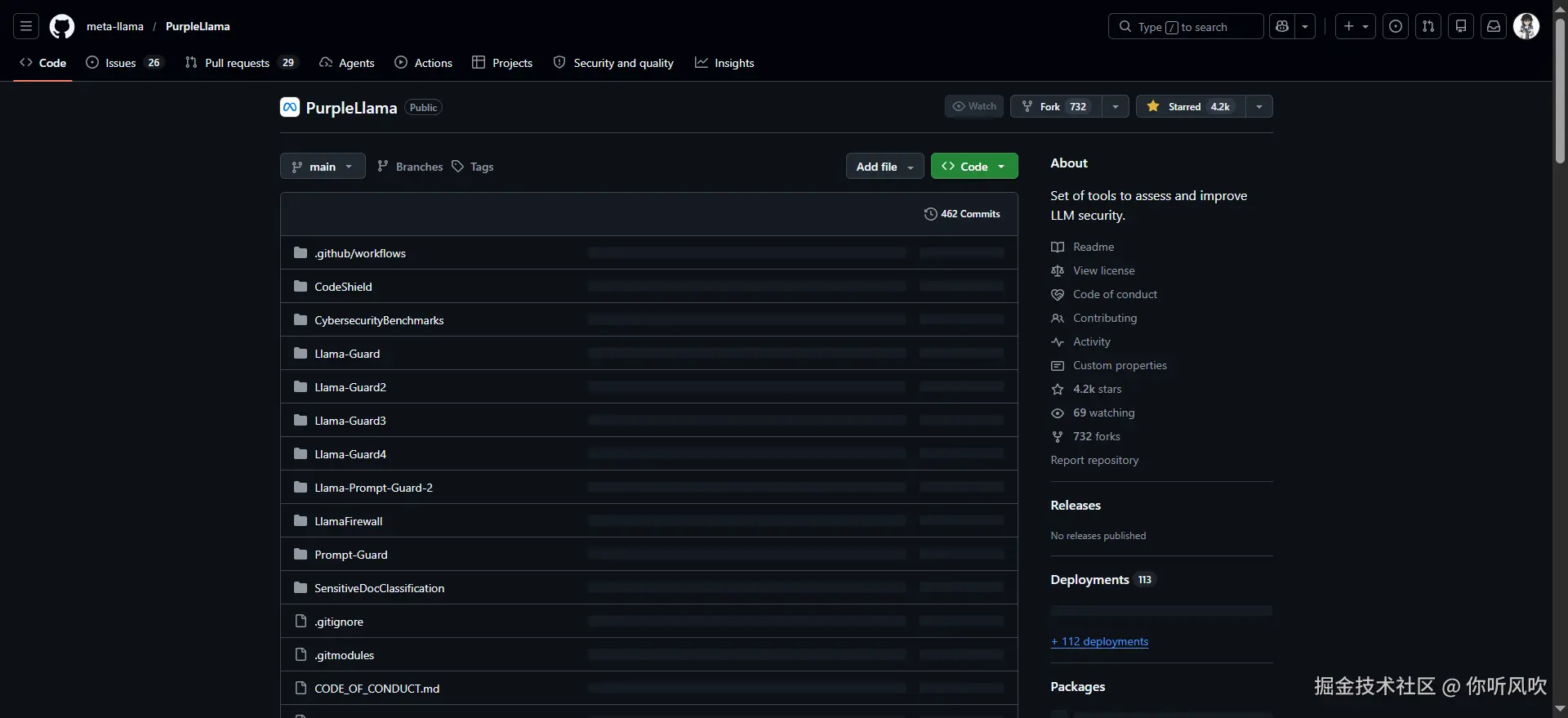The width and height of the screenshot is (1568, 718).
Task: Expand the fork options caret
Action: (1116, 106)
